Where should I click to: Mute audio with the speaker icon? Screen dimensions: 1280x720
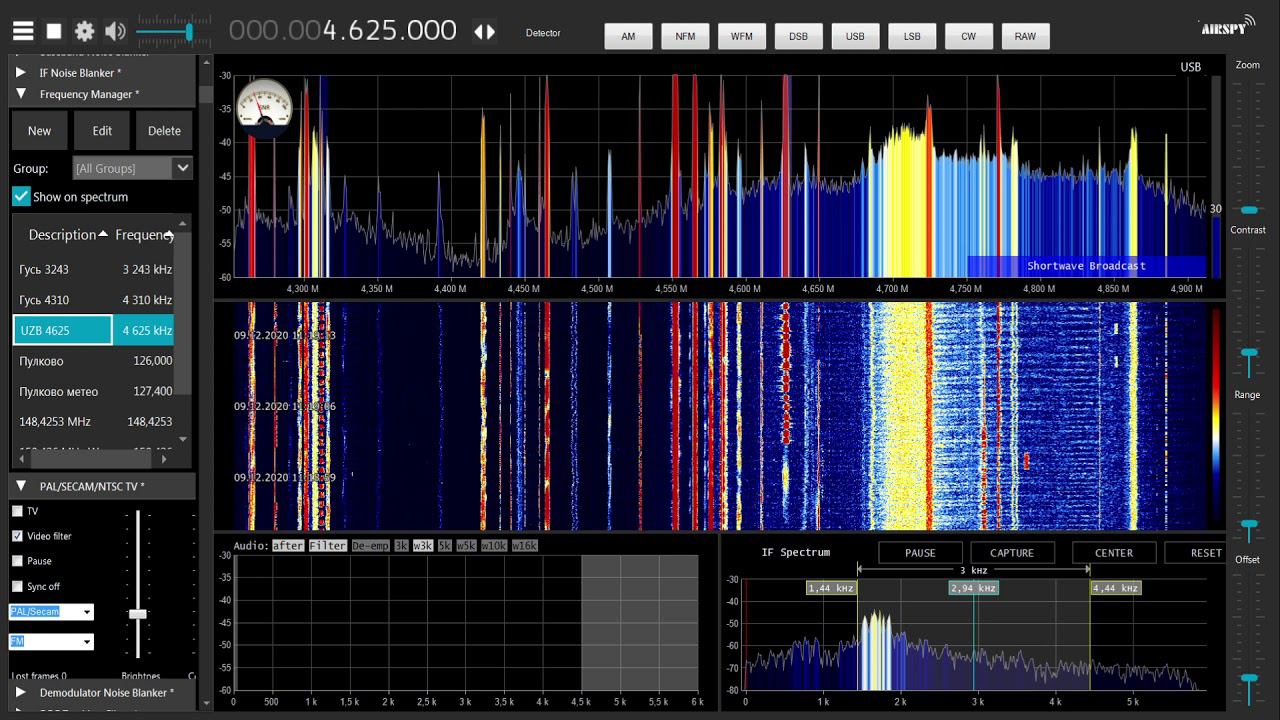point(116,32)
